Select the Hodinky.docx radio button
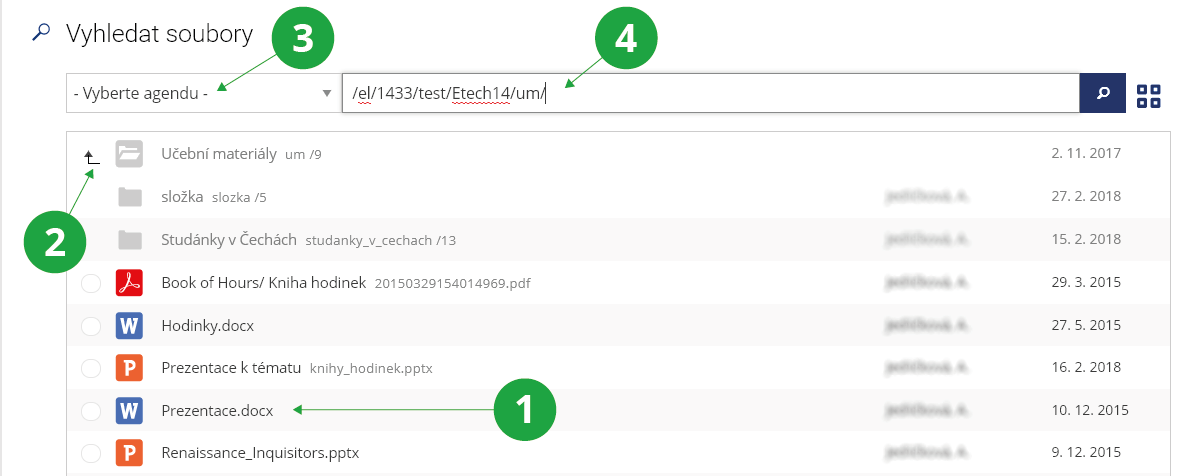This screenshot has width=1183, height=476. pyautogui.click(x=91, y=326)
